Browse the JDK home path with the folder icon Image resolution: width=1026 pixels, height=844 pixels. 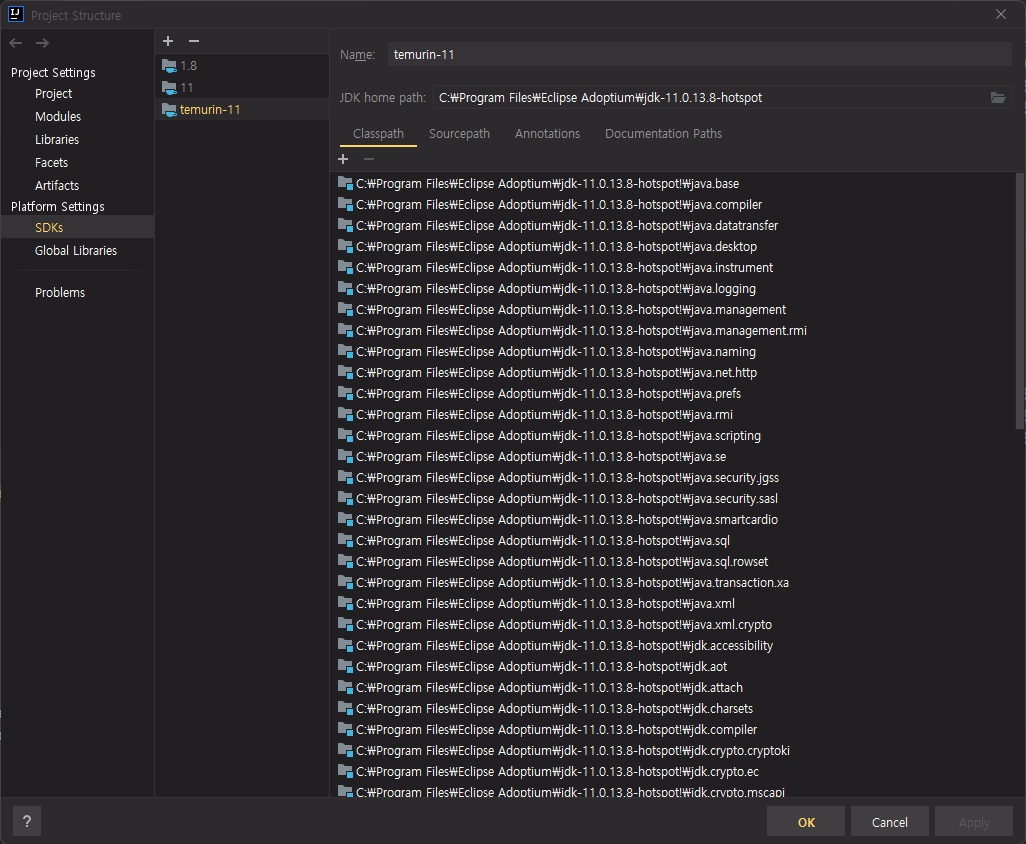click(998, 97)
